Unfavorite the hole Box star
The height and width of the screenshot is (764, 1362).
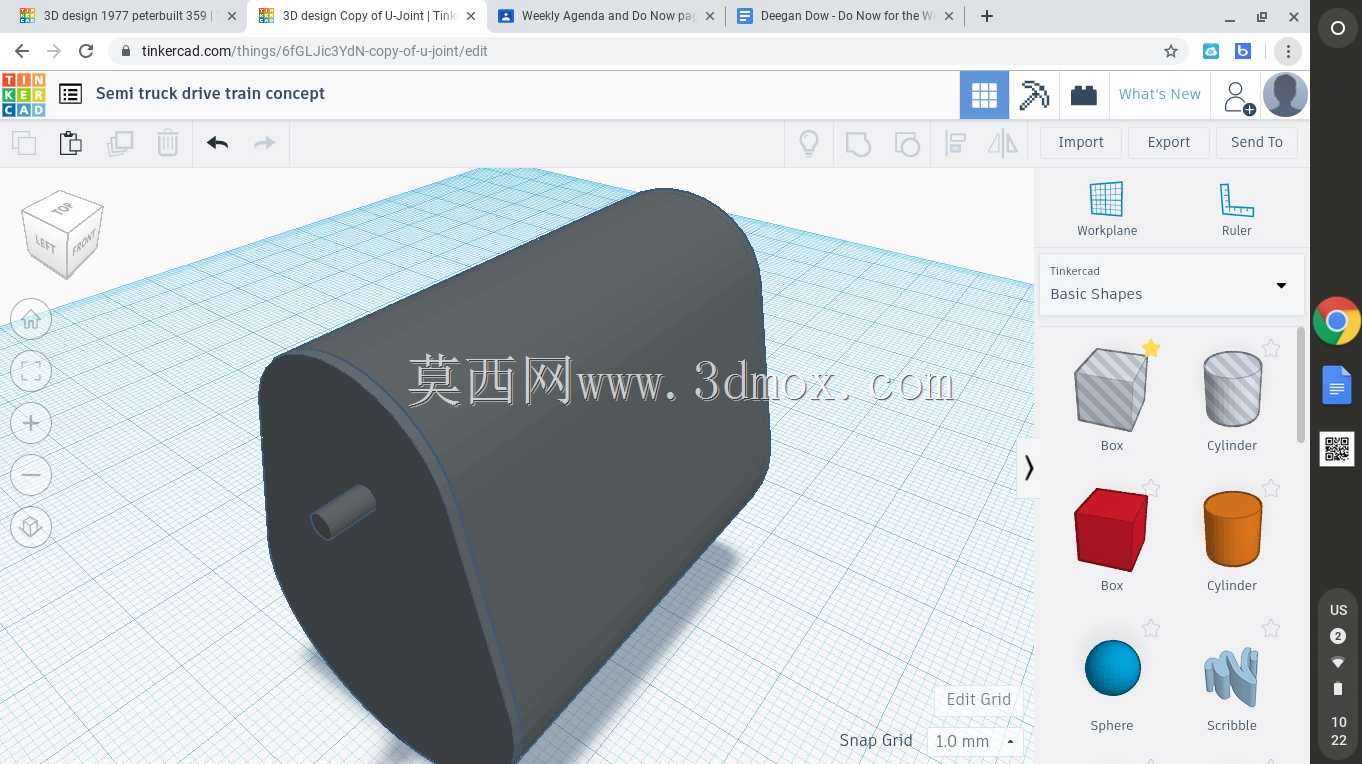[1151, 348]
